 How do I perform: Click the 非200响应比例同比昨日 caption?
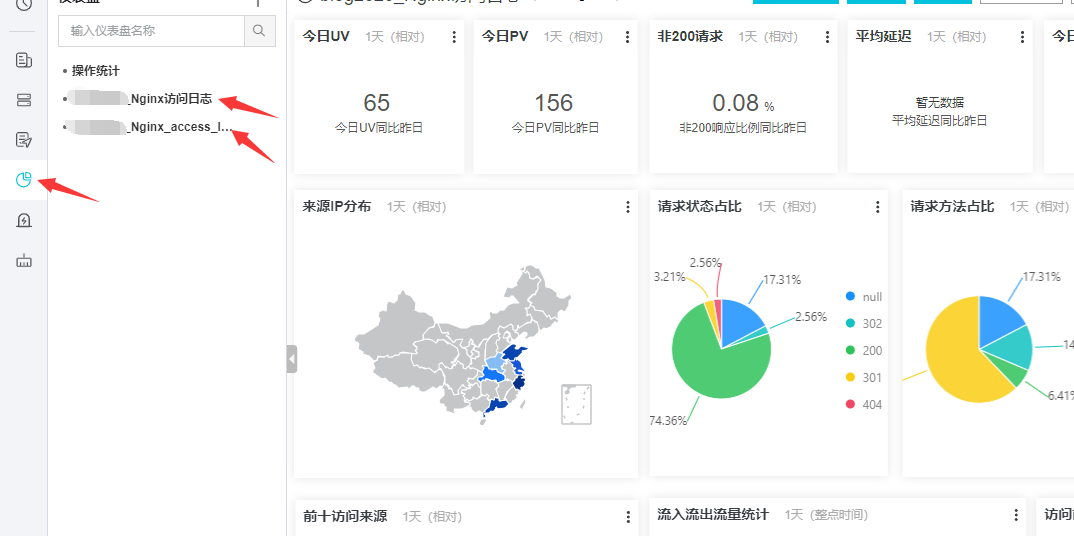pyautogui.click(x=743, y=127)
